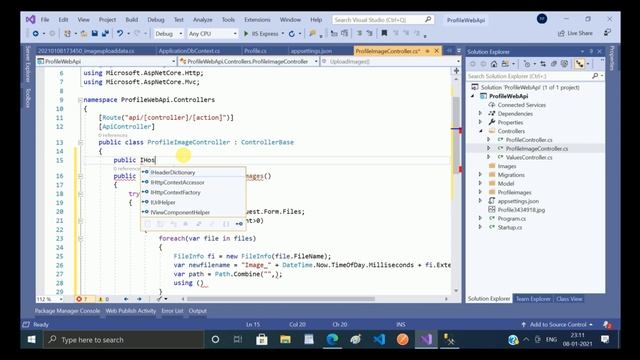This screenshot has width=640, height=360.
Task: Switch to the ApplicationDbContext.cs tab
Action: (189, 51)
